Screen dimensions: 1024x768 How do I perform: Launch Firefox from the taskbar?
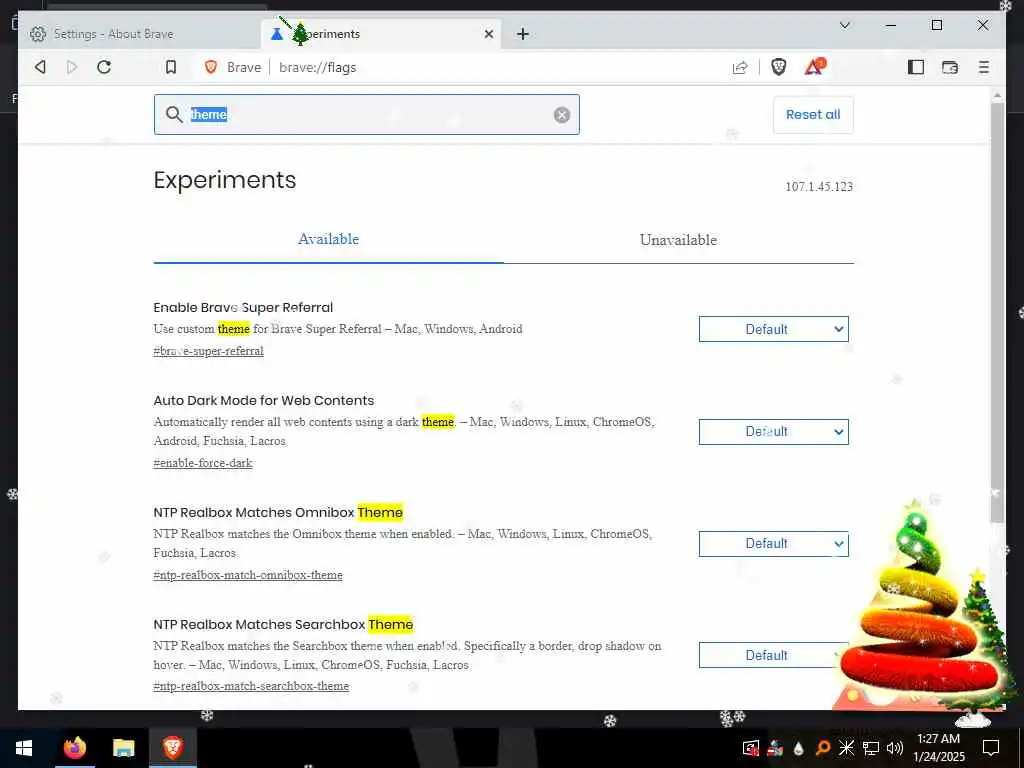[x=74, y=748]
